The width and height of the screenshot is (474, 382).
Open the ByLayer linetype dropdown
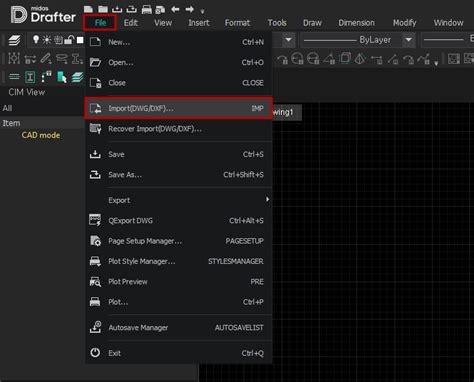[x=409, y=40]
